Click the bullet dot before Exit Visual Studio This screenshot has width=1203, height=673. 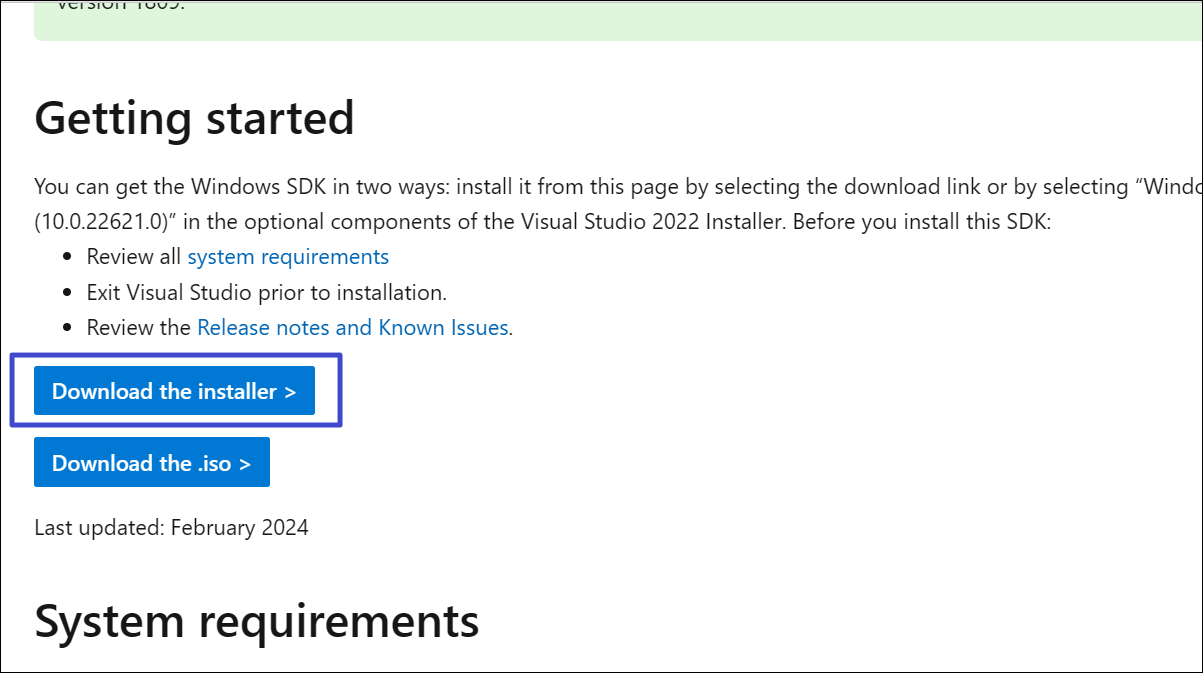67,293
